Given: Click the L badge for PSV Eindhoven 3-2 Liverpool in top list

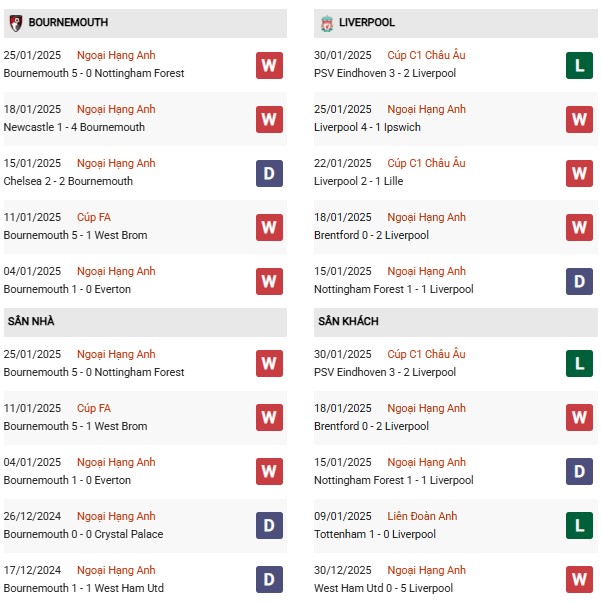Looking at the screenshot, I should pos(579,65).
